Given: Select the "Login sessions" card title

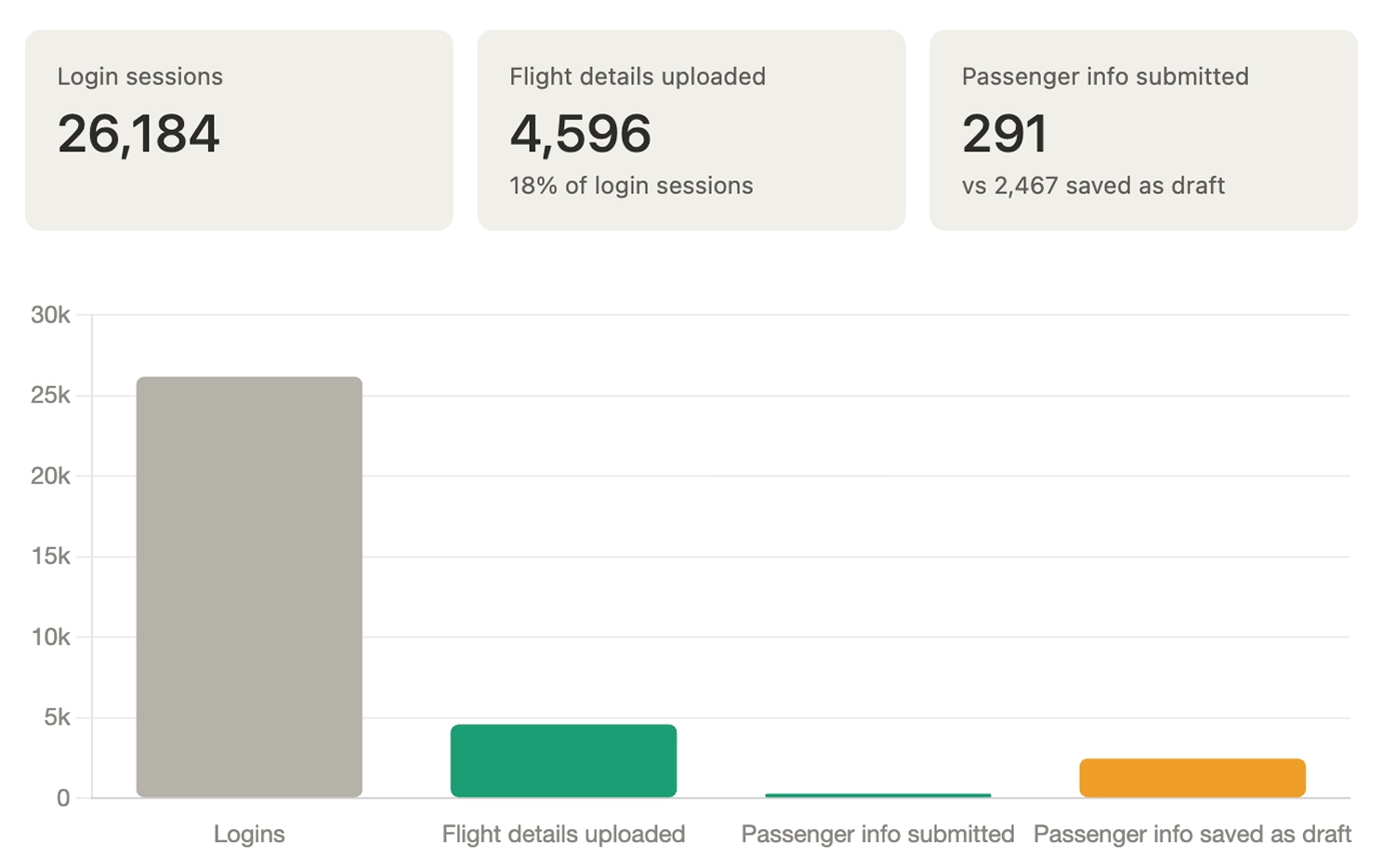Looking at the screenshot, I should pos(140,77).
